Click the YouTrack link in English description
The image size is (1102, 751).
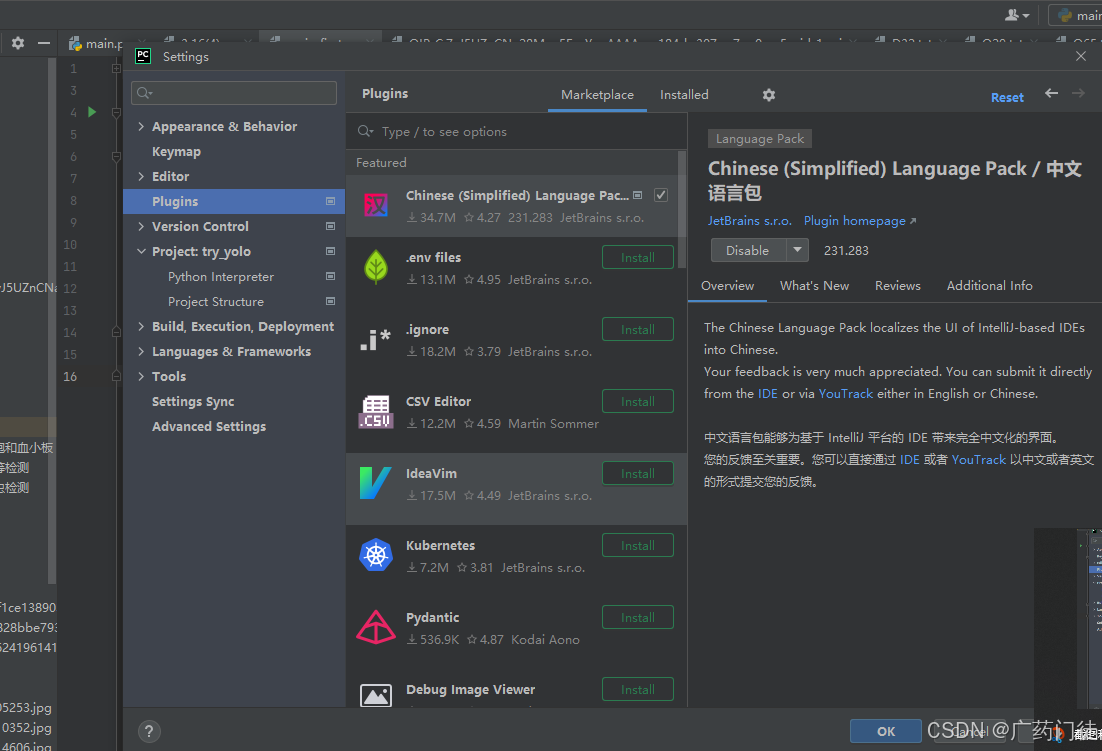(x=845, y=393)
